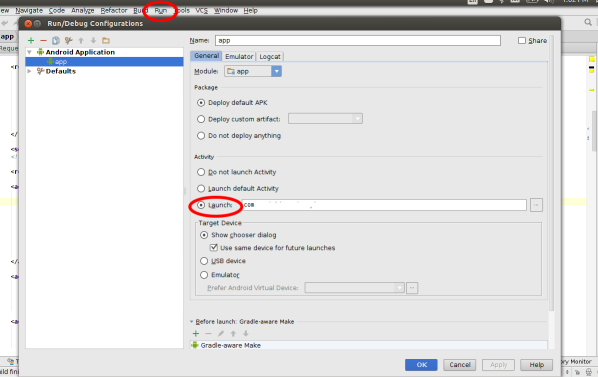Image resolution: width=598 pixels, height=377 pixels.
Task: Create new folder icon in tree toolbar
Action: click(106, 40)
